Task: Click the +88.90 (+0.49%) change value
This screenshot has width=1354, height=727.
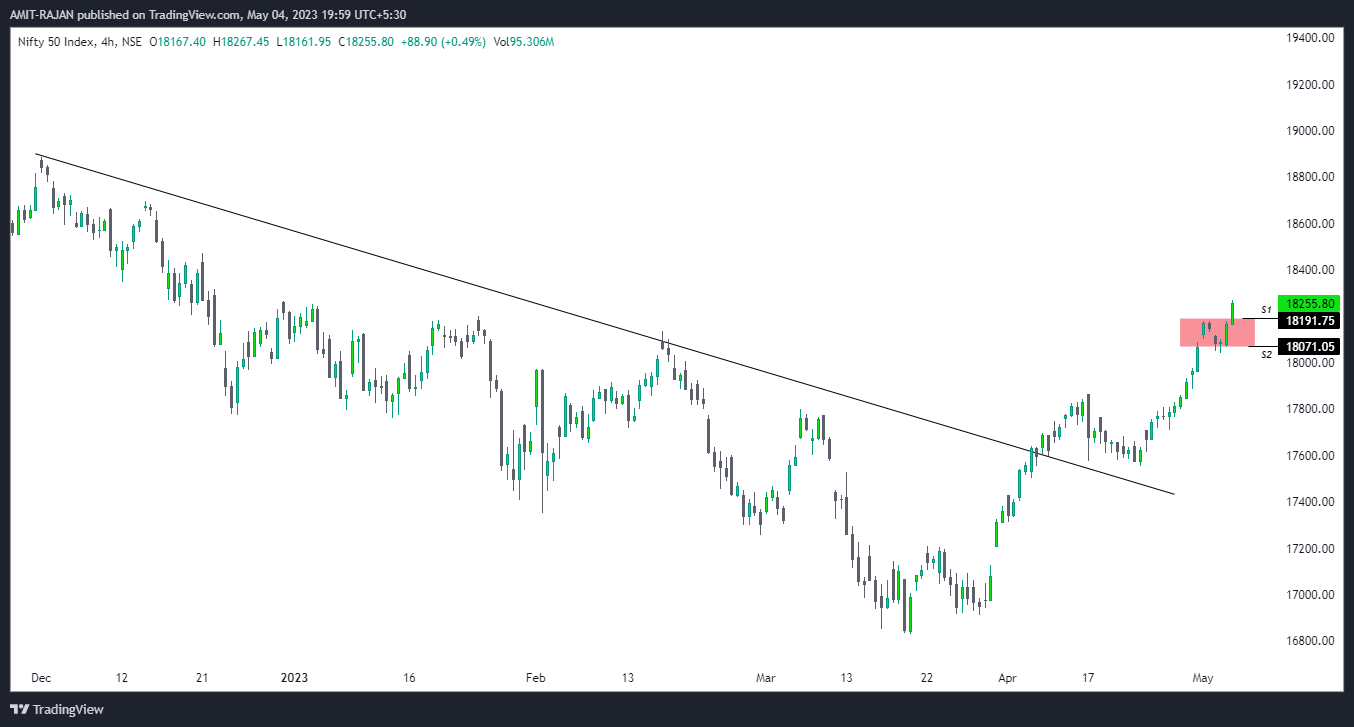Action: click(445, 42)
